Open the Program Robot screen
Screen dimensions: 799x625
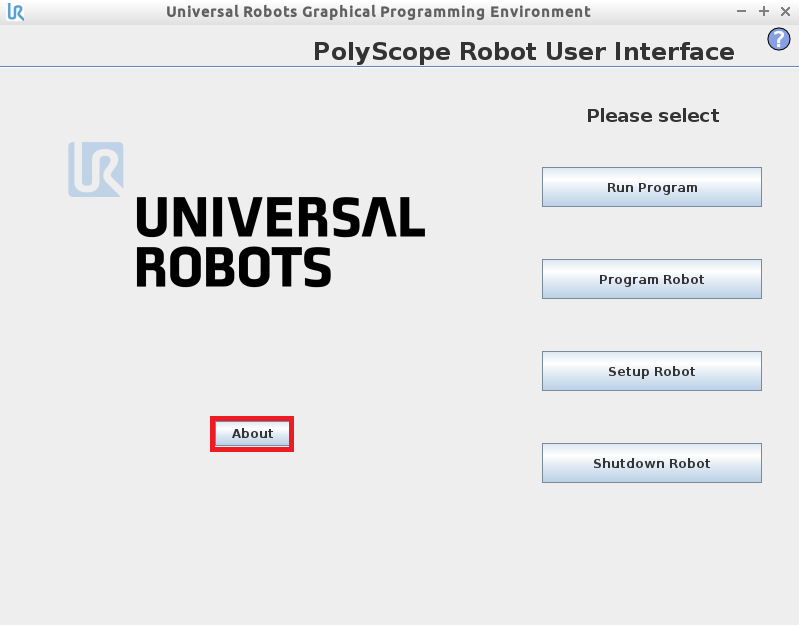click(x=652, y=279)
